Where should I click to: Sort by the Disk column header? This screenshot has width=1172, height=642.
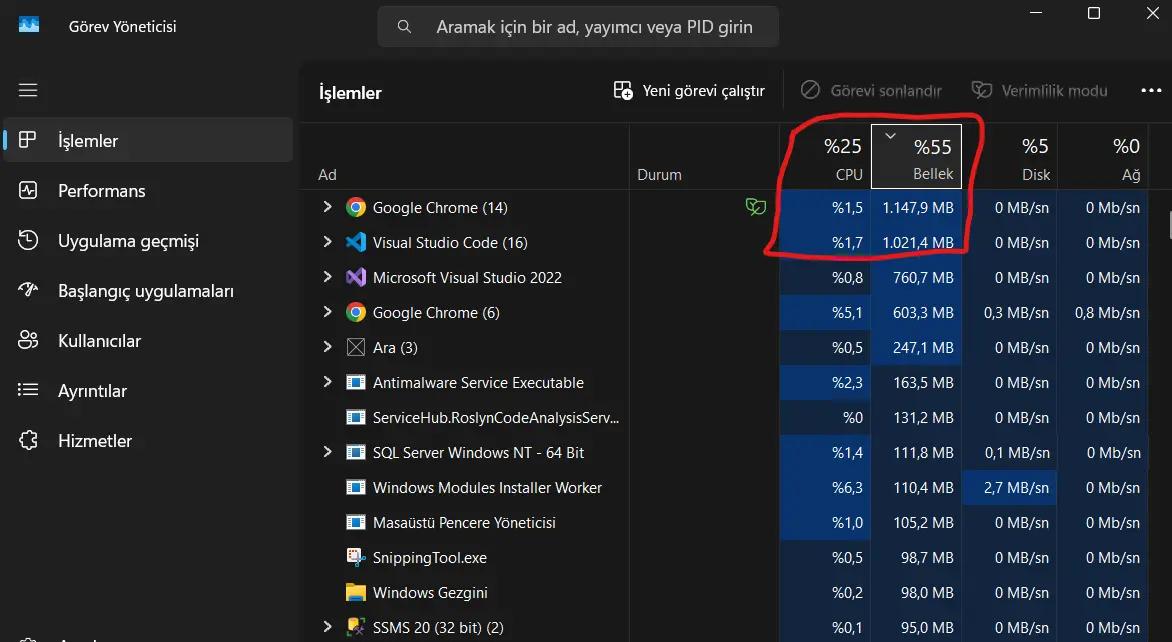pos(1010,157)
